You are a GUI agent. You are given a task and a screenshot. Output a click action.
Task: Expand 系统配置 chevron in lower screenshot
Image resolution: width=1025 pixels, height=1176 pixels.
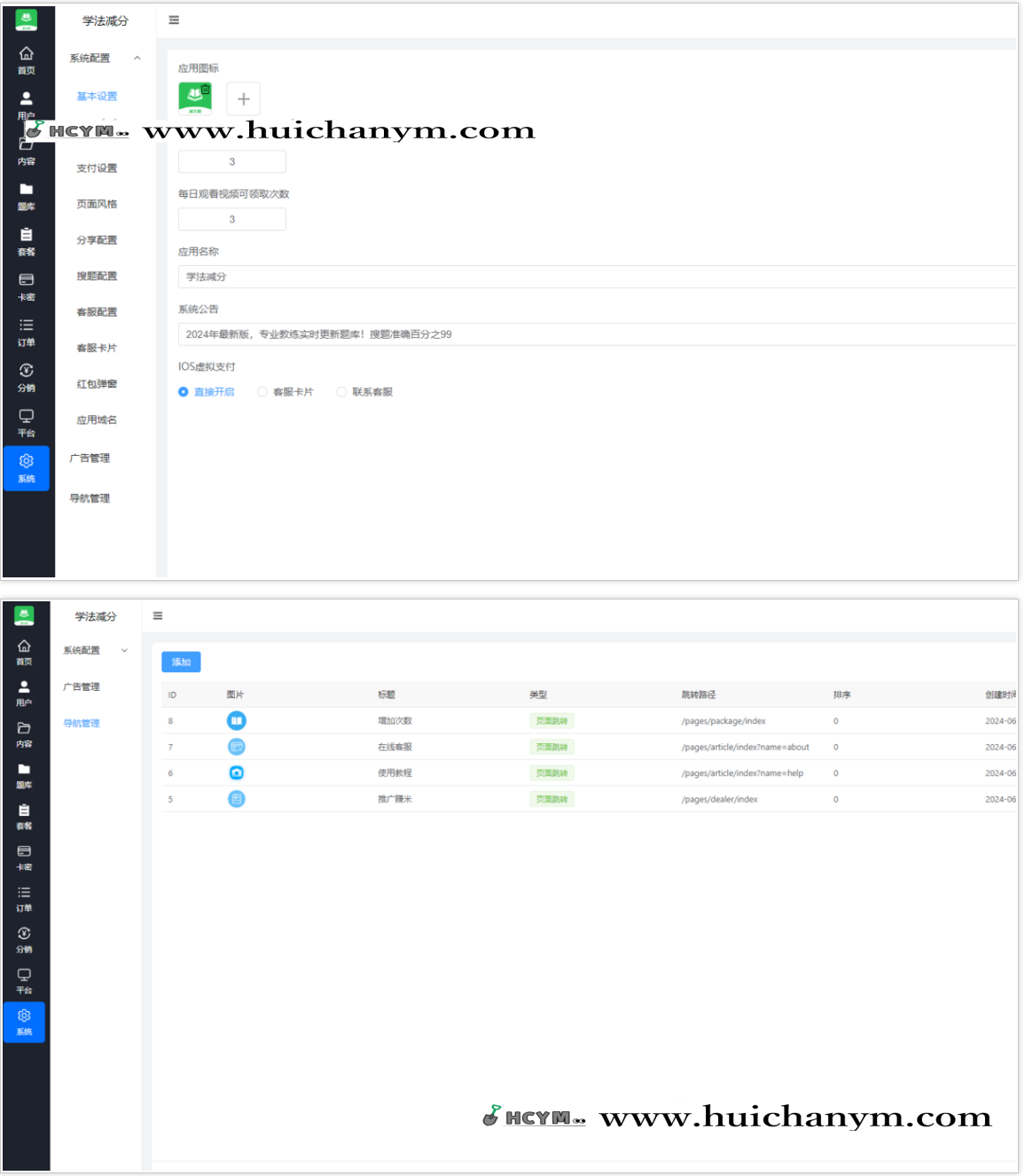pyautogui.click(x=124, y=651)
